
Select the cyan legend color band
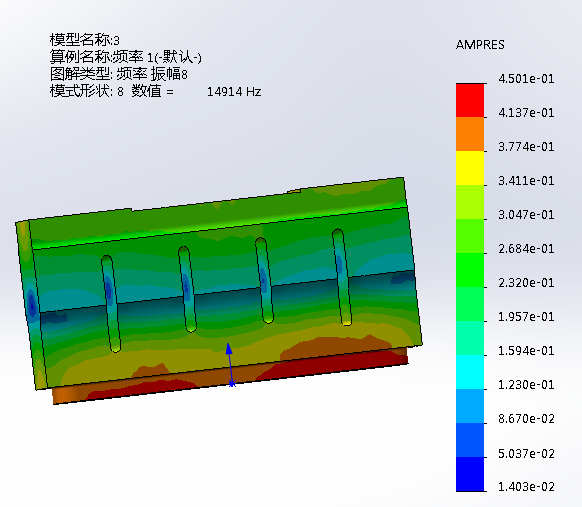point(470,372)
